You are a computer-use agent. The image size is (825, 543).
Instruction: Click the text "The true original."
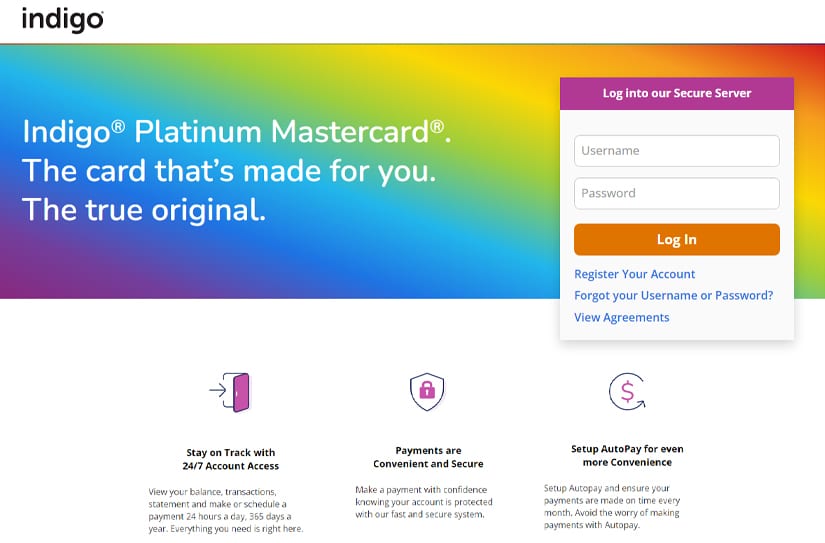click(x=144, y=210)
